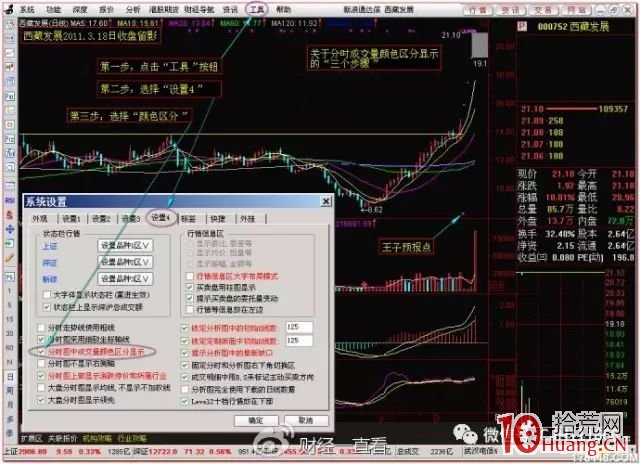Switch to 1-minute period in left toolbar
Image resolution: width=640 pixels, height=464 pixels.
10,291
